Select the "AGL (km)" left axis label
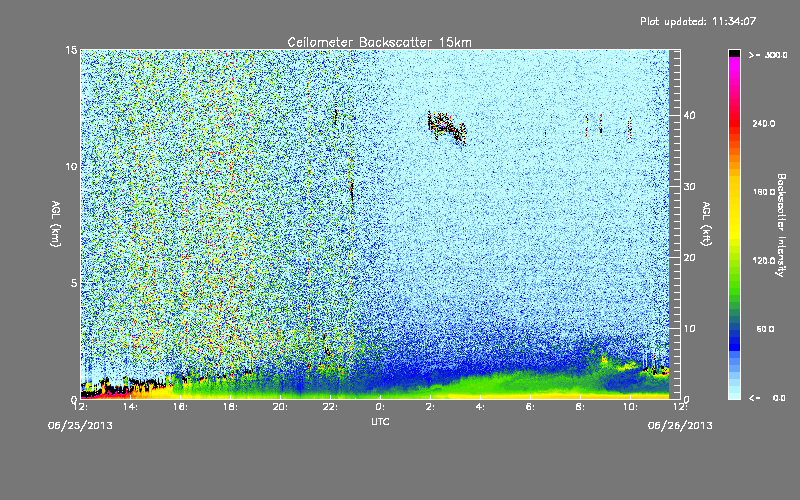The width and height of the screenshot is (800, 500). [56, 224]
